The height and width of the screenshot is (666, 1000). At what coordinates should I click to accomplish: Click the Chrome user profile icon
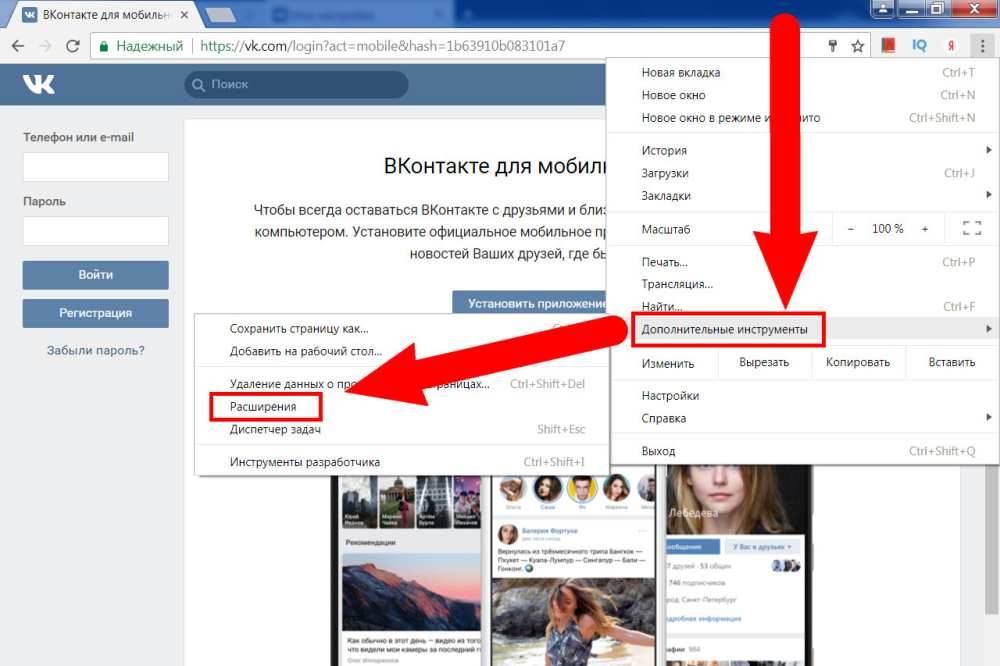883,8
